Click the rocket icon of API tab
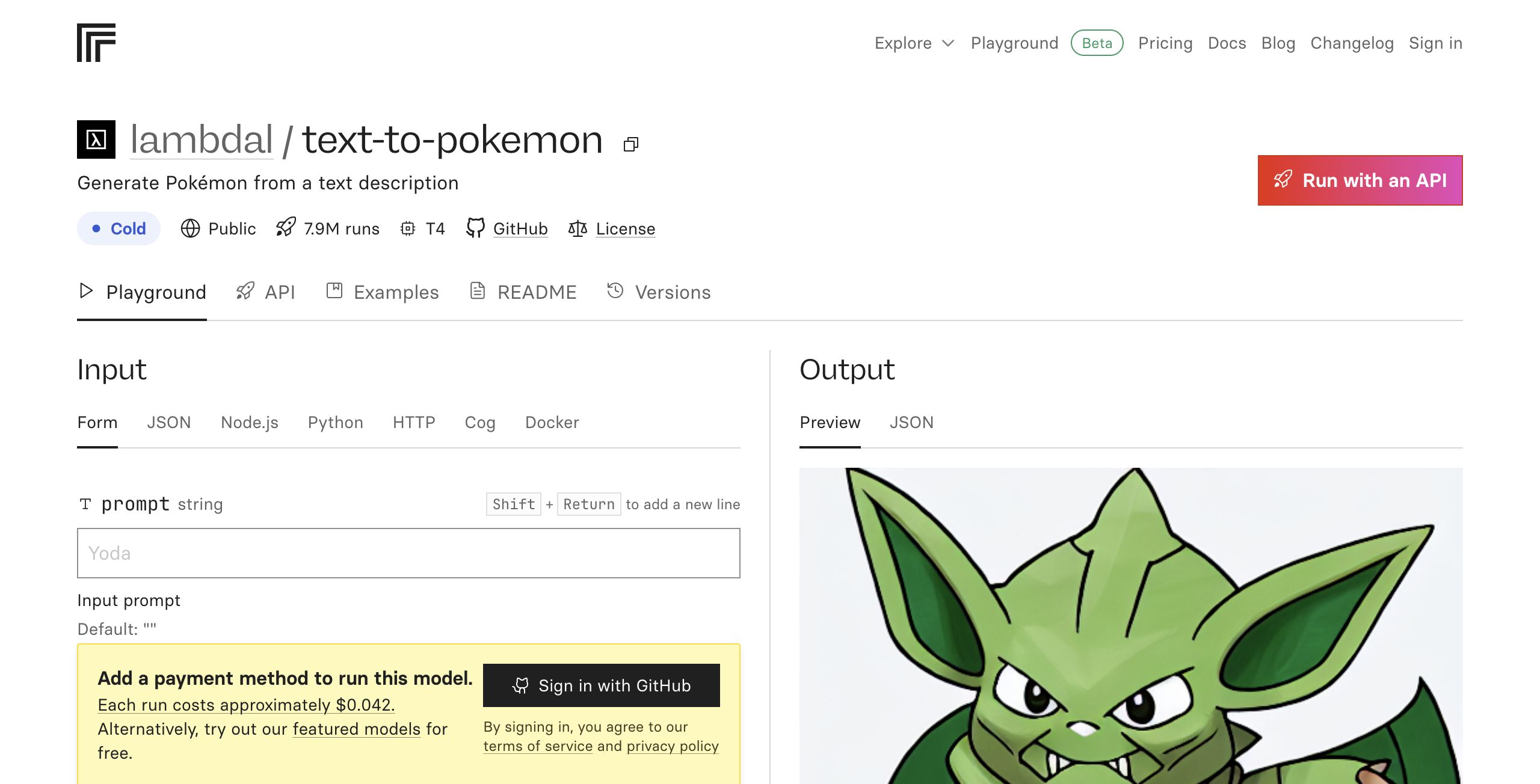Screen dimensions: 1540x784 pos(245,291)
